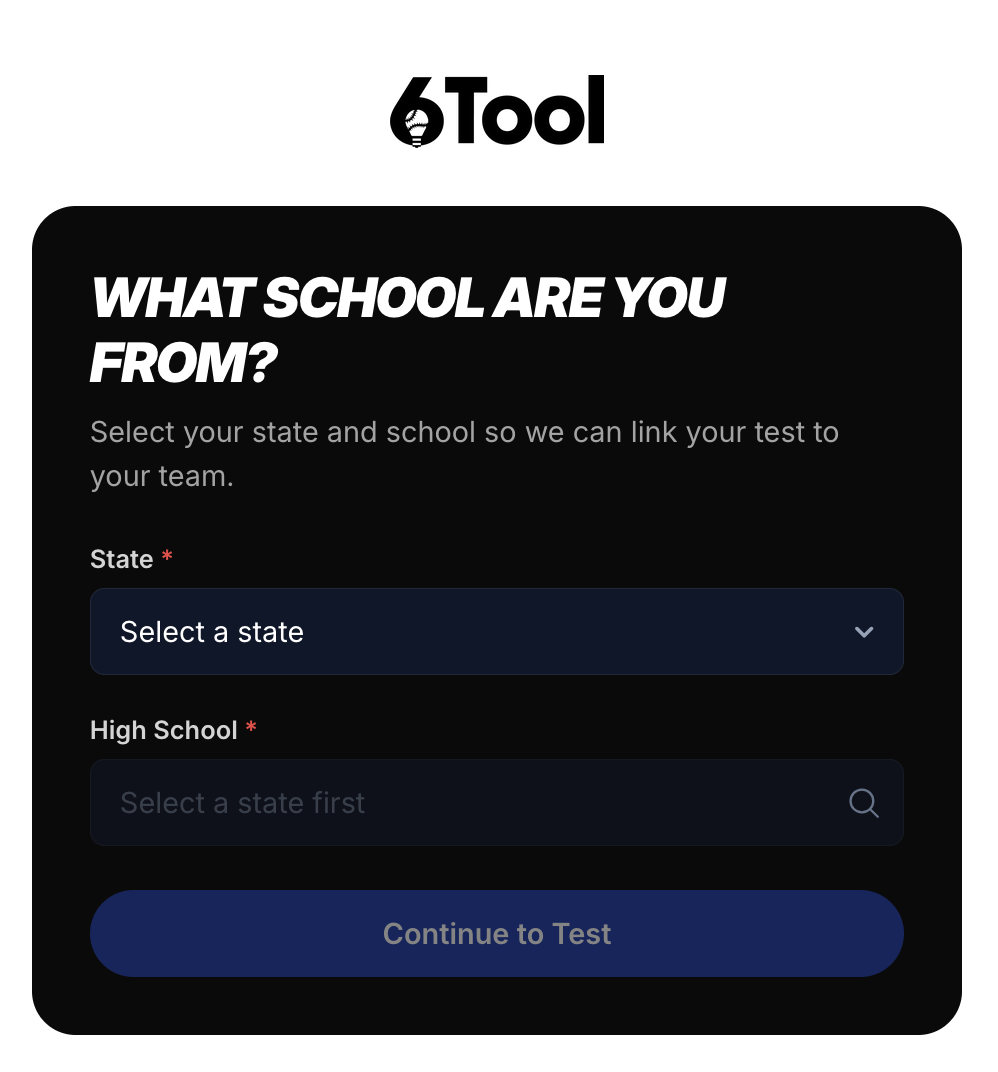
Task: Click the baseball lightbulb icon inside the 6
Action: (417, 125)
